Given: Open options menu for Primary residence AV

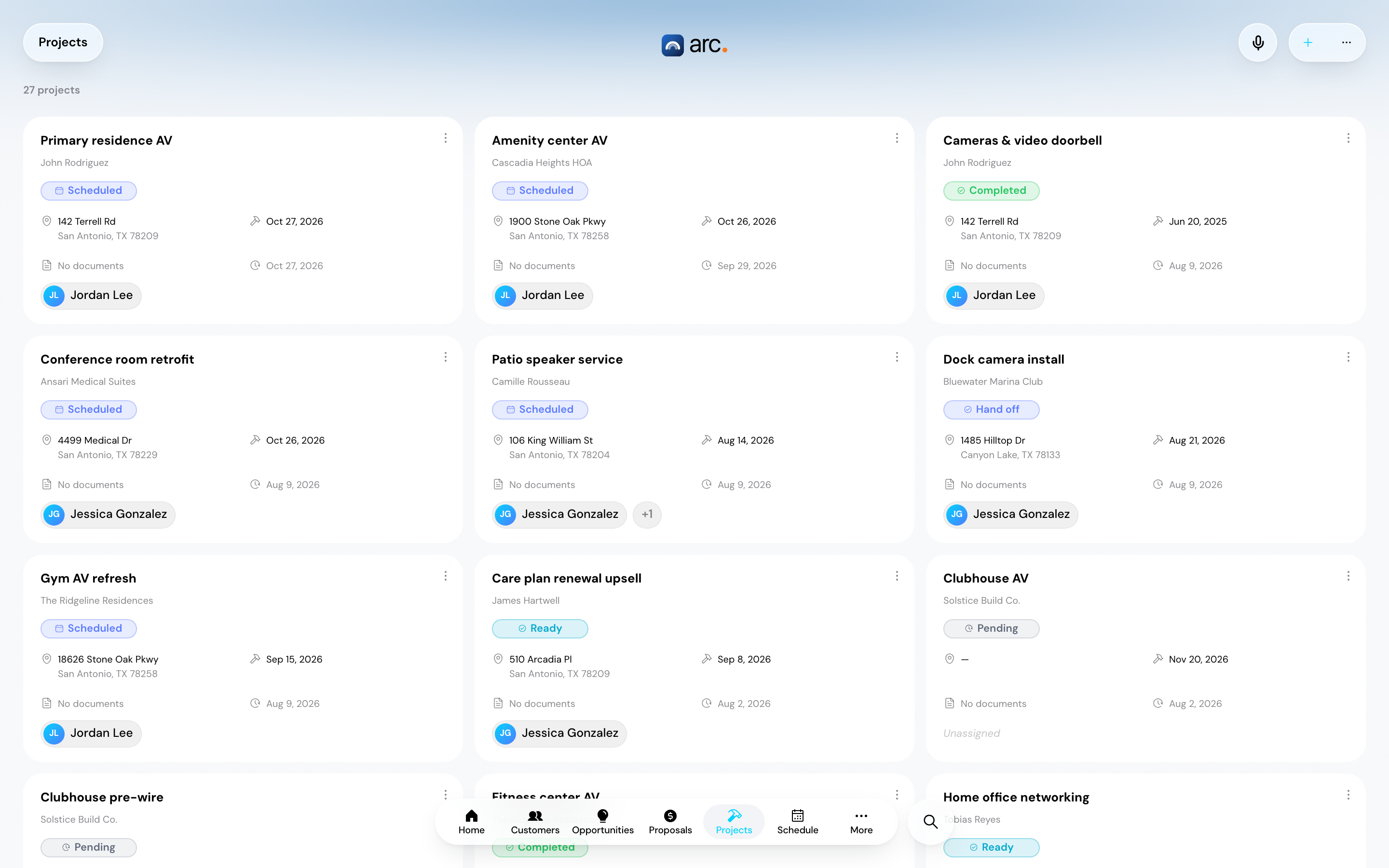Looking at the screenshot, I should tap(446, 138).
